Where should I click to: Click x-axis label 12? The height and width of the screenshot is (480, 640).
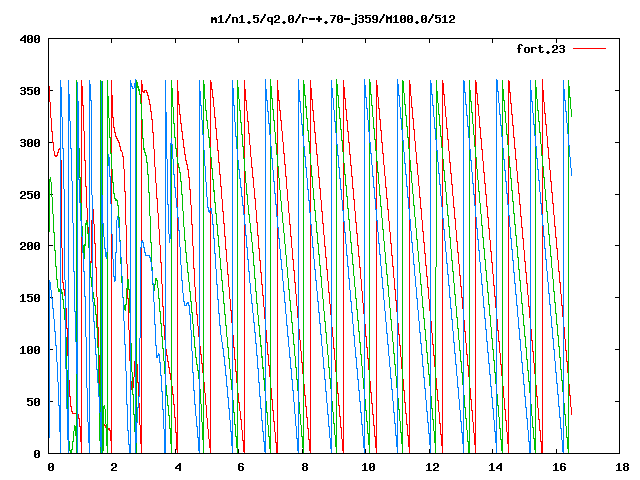click(x=432, y=467)
